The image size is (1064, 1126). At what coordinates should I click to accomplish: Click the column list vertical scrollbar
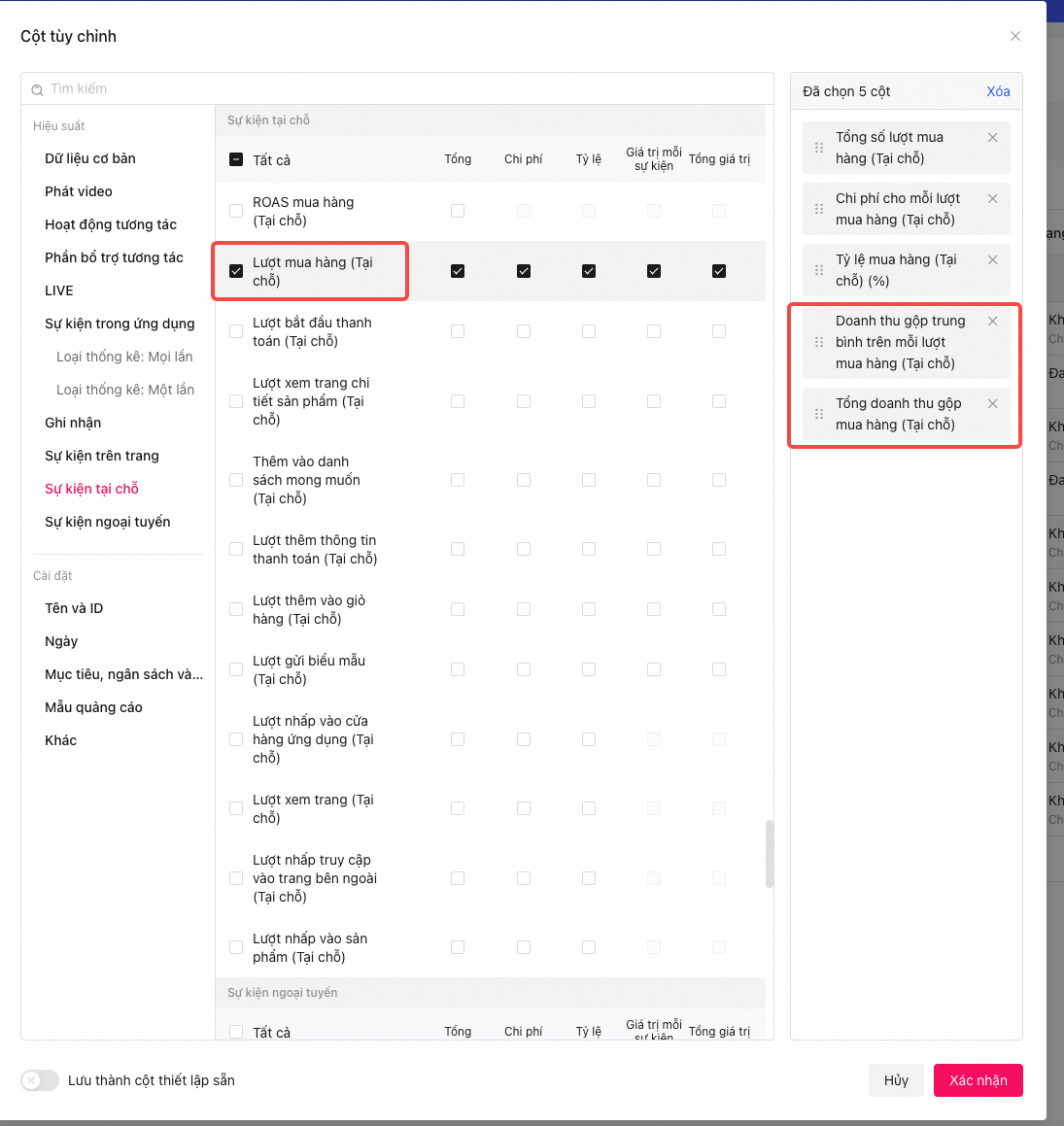[x=769, y=854]
